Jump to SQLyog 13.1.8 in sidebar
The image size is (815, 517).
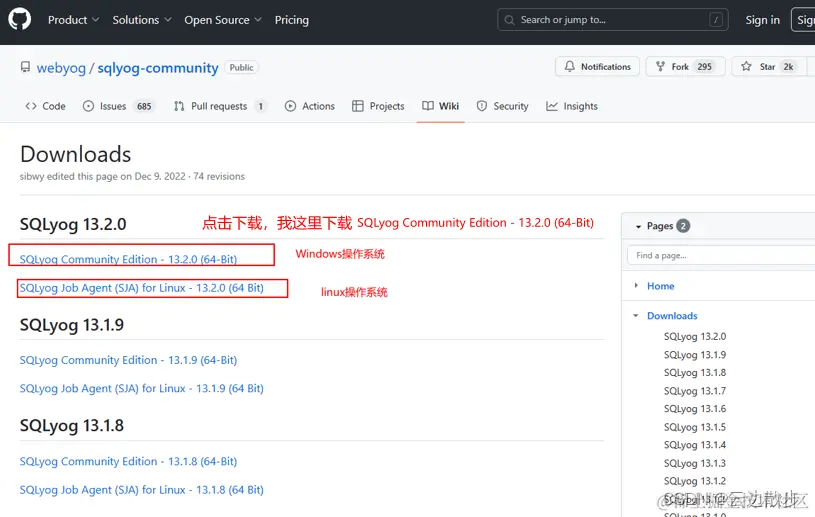[x=695, y=373]
